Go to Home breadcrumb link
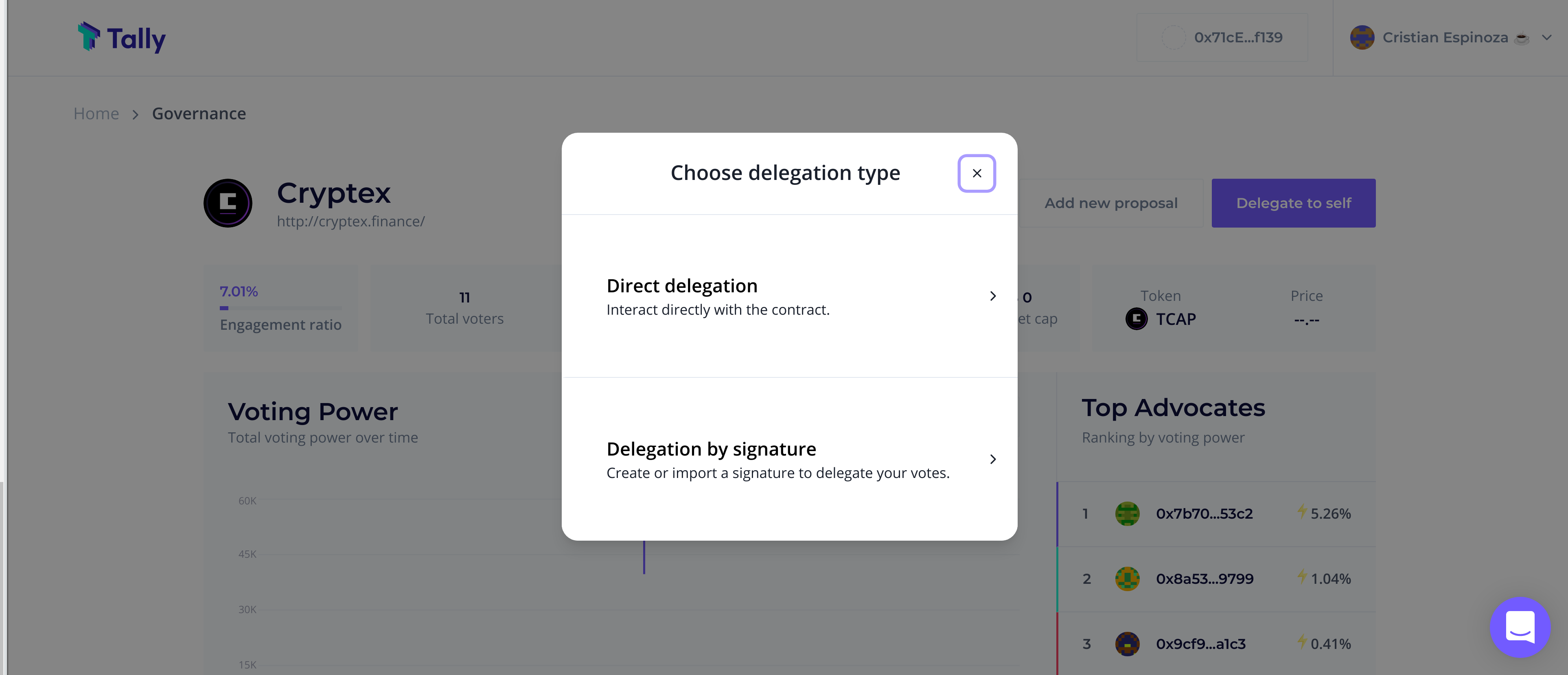 (x=96, y=114)
